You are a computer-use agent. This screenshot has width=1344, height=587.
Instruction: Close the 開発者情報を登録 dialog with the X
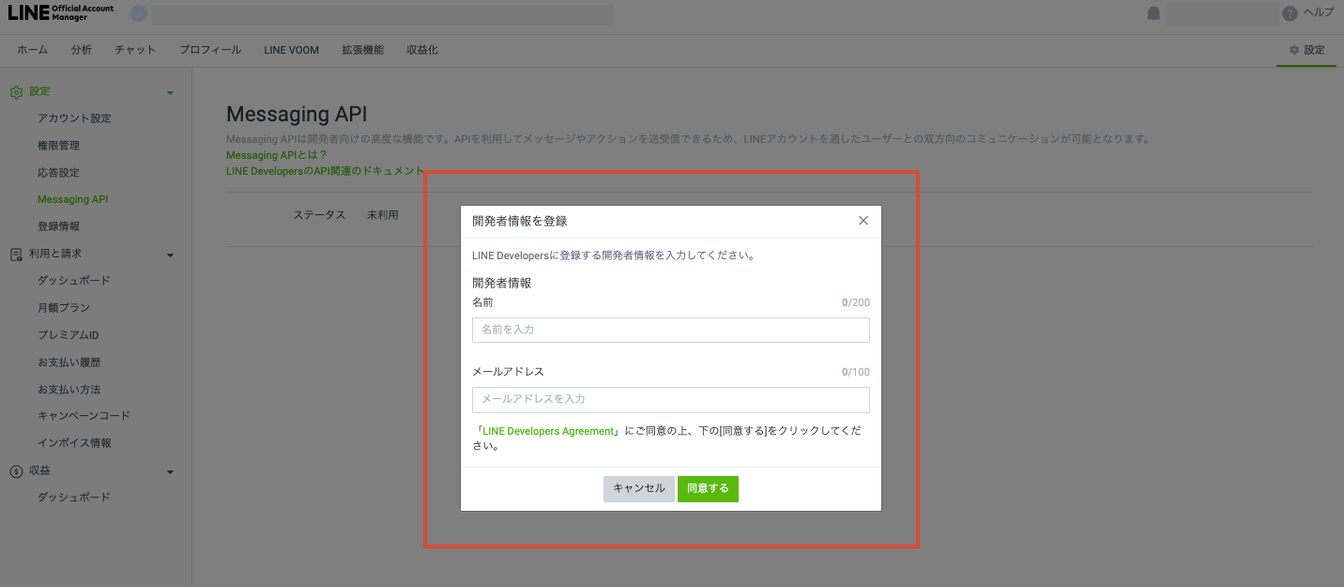point(863,220)
